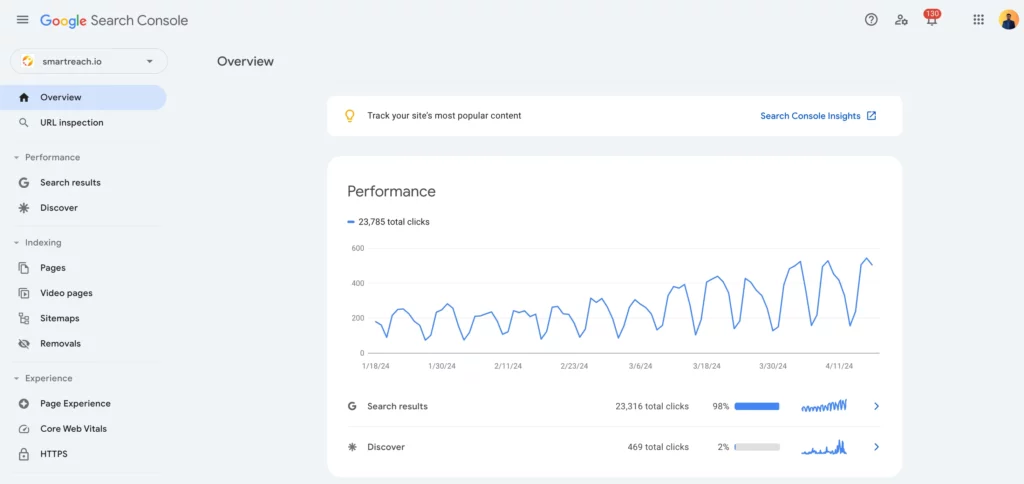Open the Google apps grid

click(978, 20)
